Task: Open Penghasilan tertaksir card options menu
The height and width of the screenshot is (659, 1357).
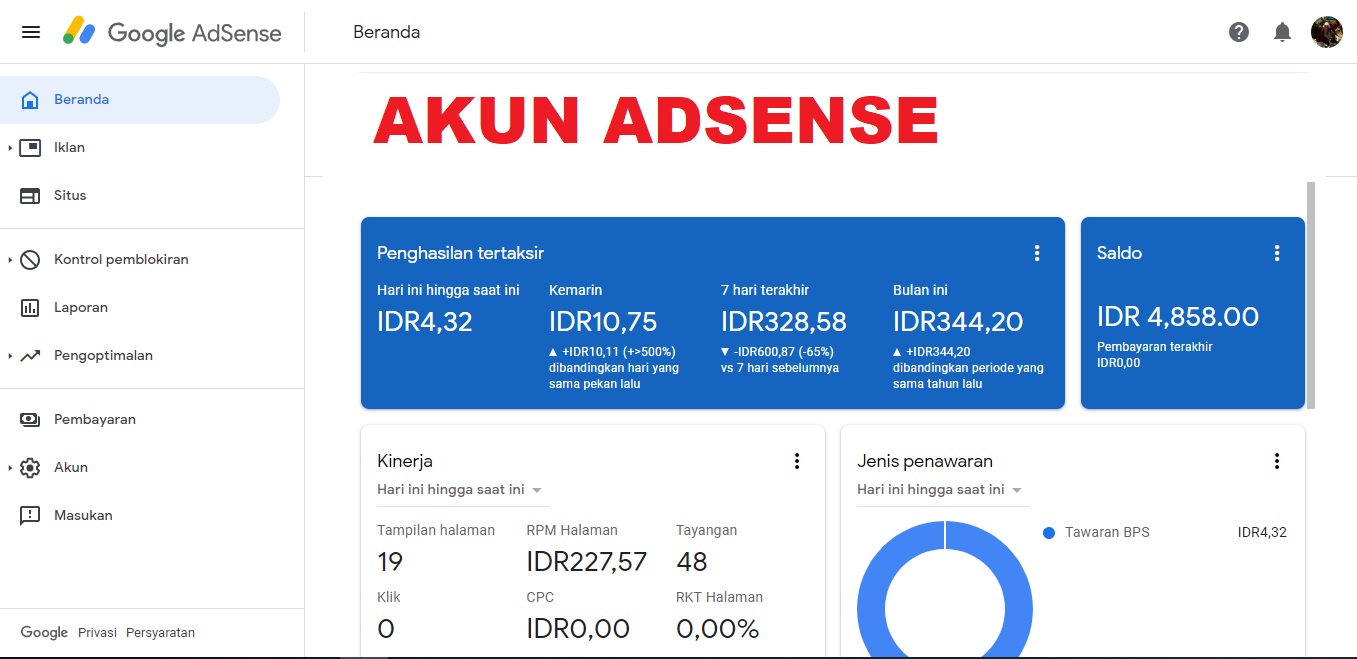Action: coord(1037,253)
